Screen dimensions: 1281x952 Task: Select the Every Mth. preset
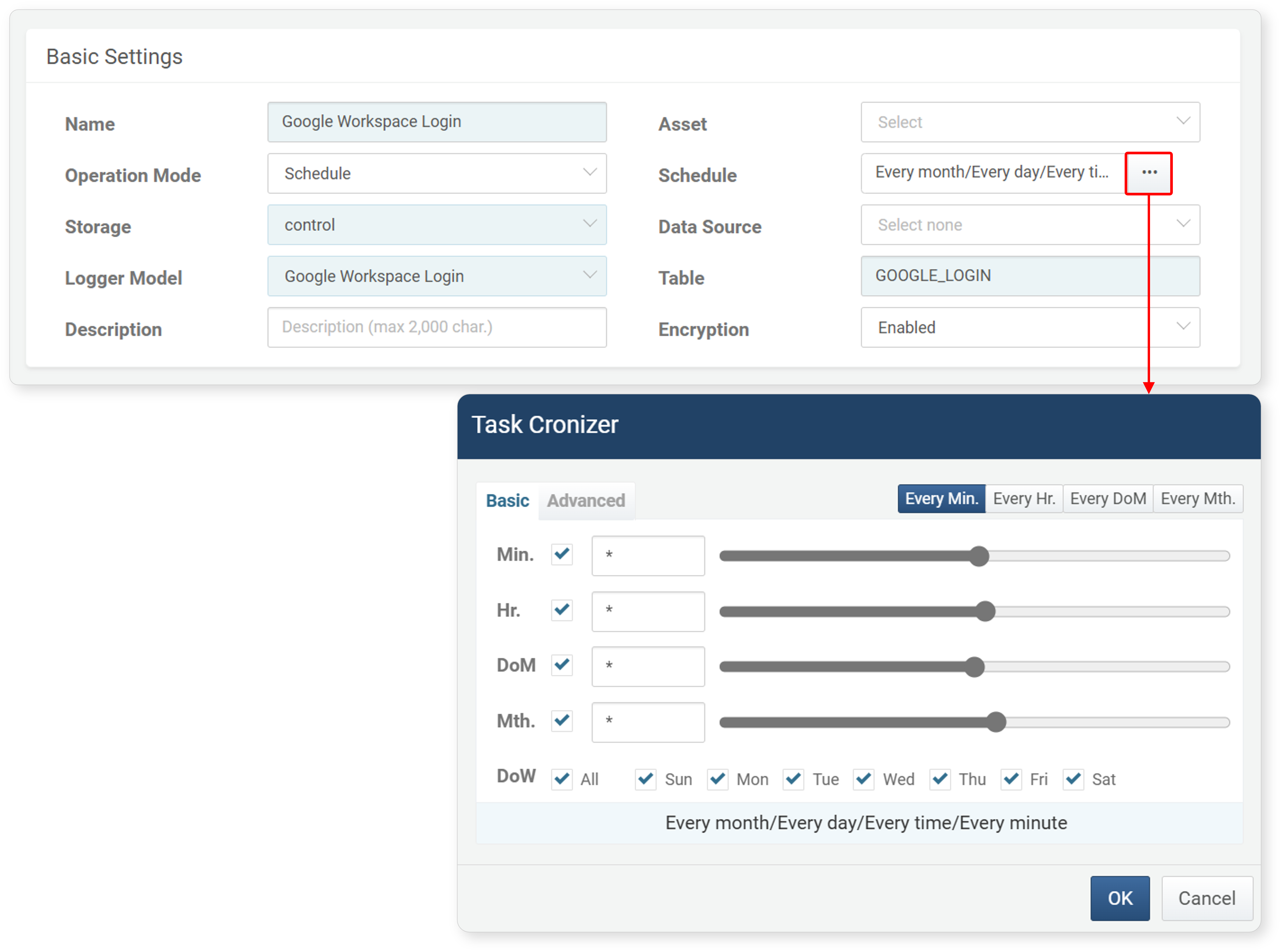1197,499
